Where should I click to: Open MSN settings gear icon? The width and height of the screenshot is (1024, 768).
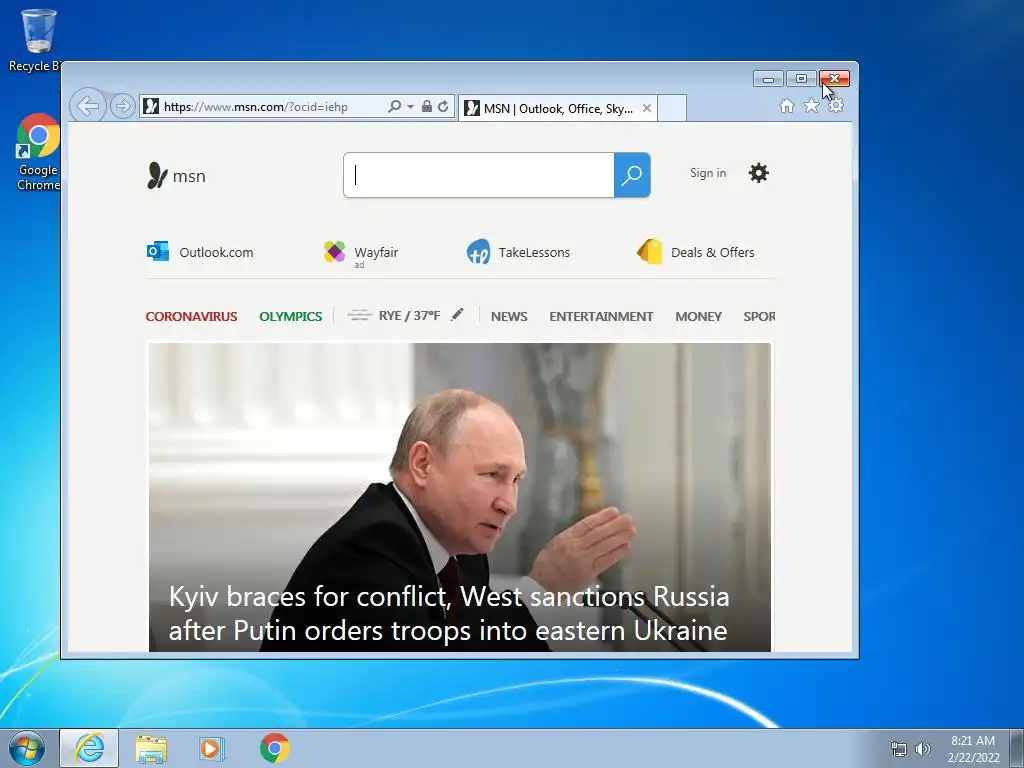758,173
